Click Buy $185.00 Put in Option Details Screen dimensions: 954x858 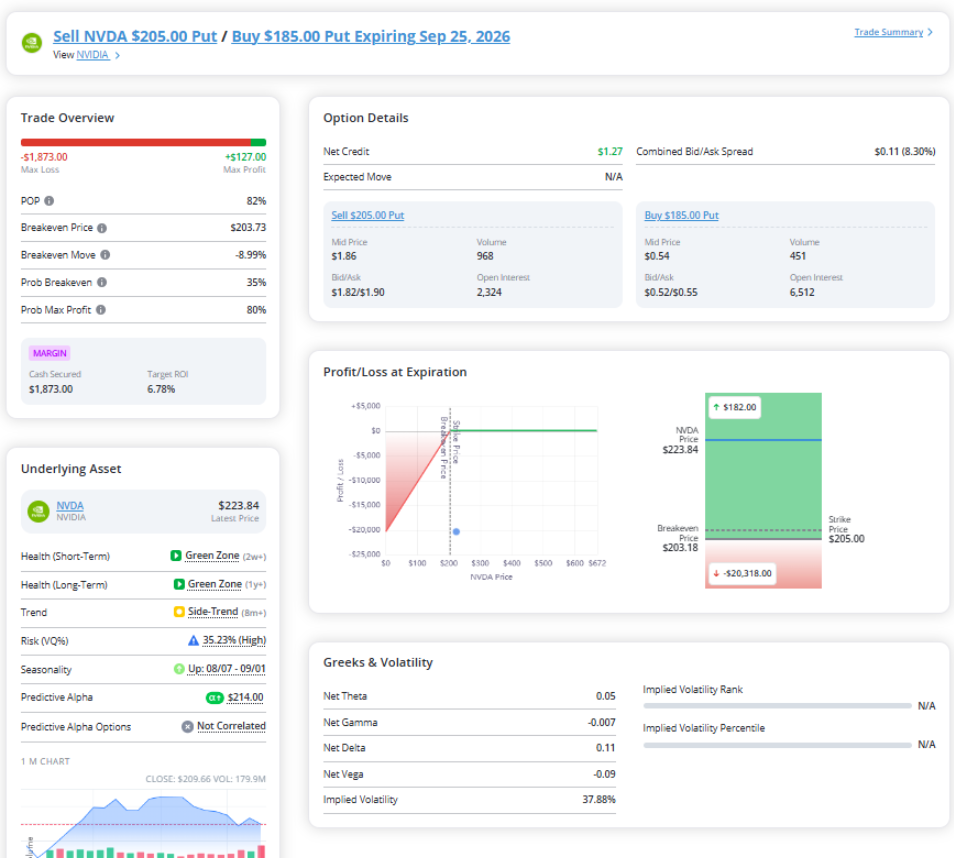681,215
